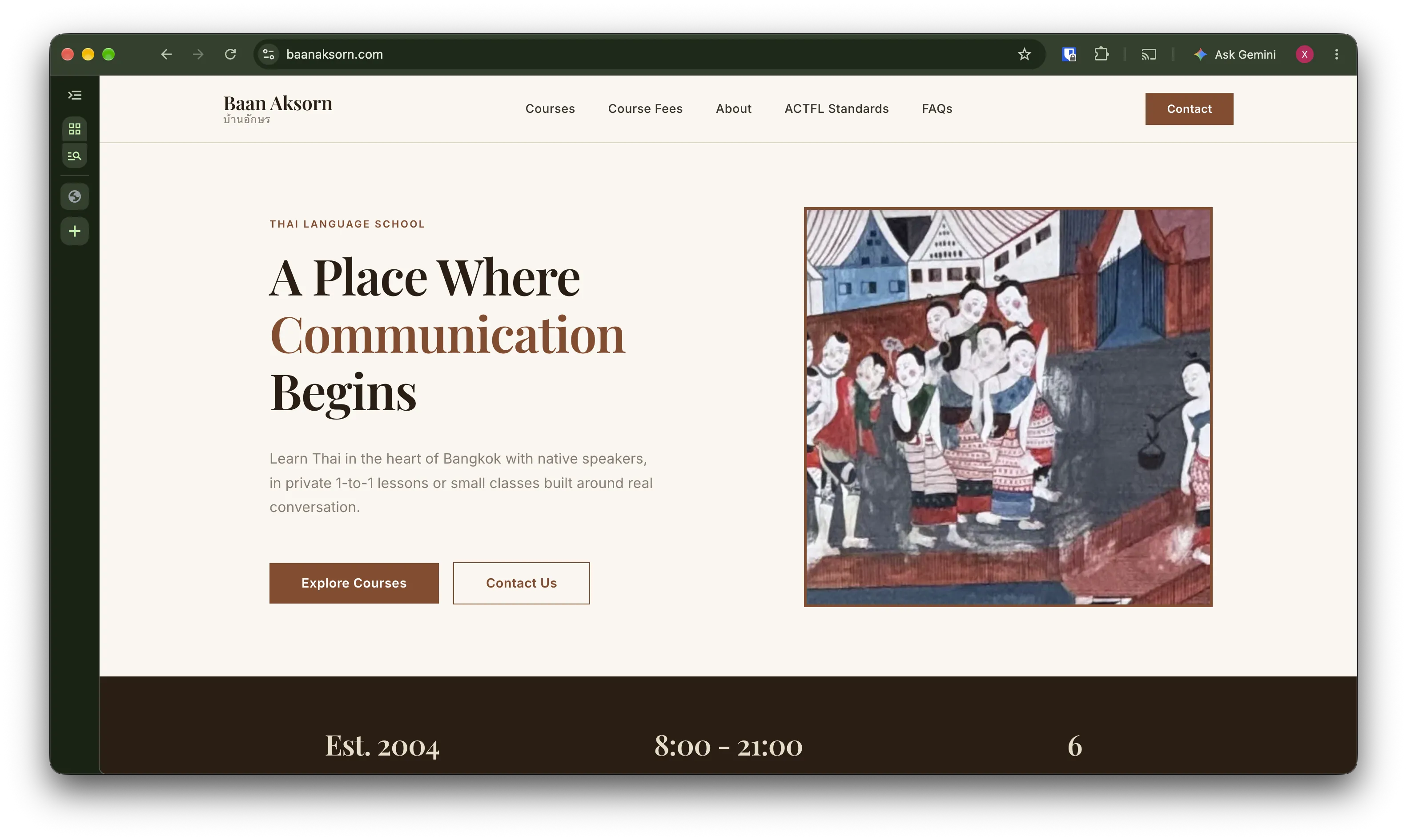View site information icon in address bar
The image size is (1407, 840).
269,54
